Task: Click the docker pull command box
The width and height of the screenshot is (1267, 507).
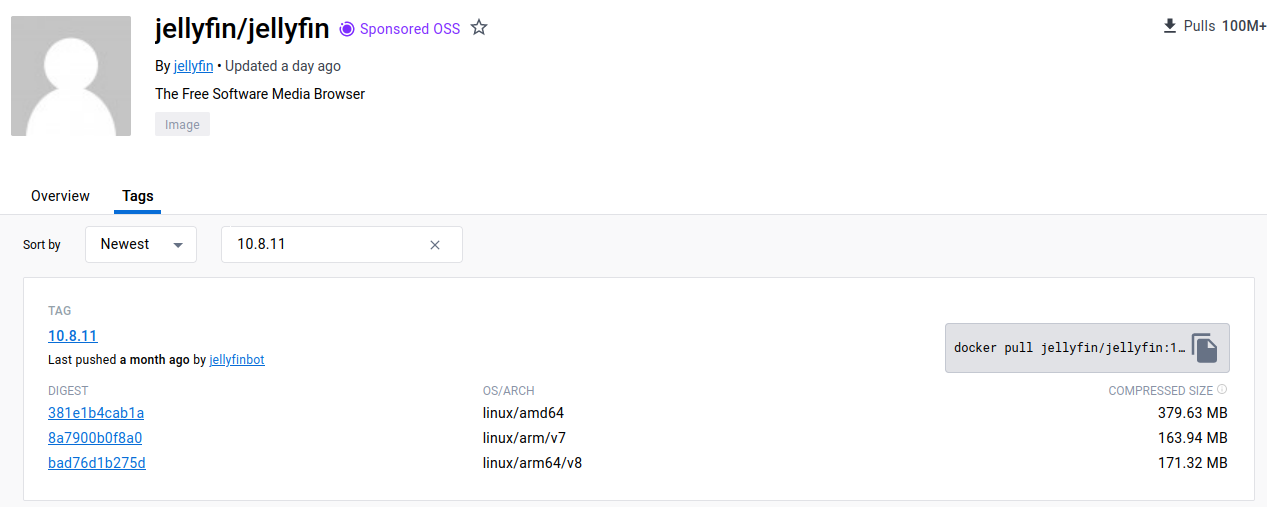Action: click(x=1087, y=348)
